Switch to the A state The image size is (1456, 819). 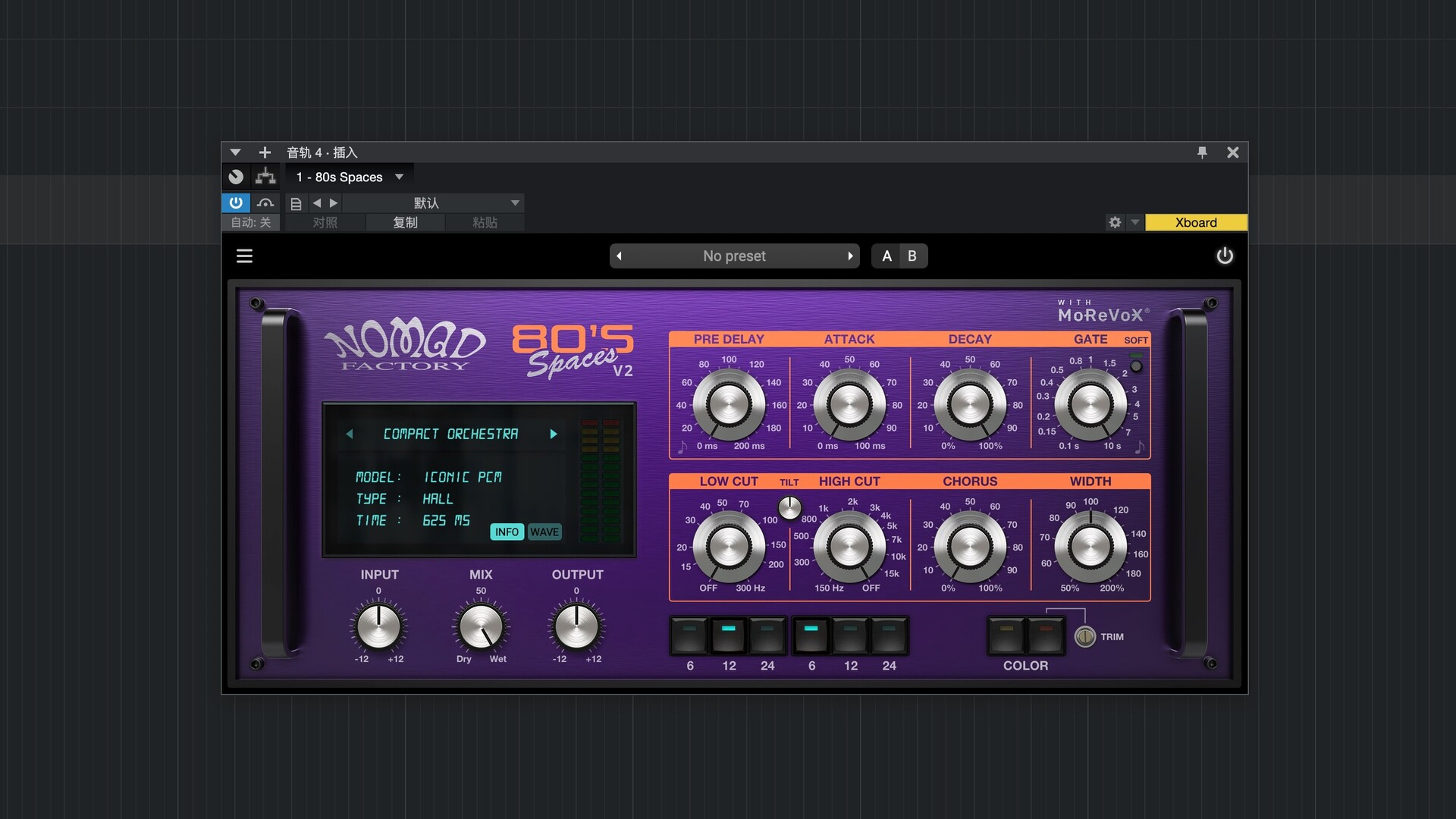point(886,256)
